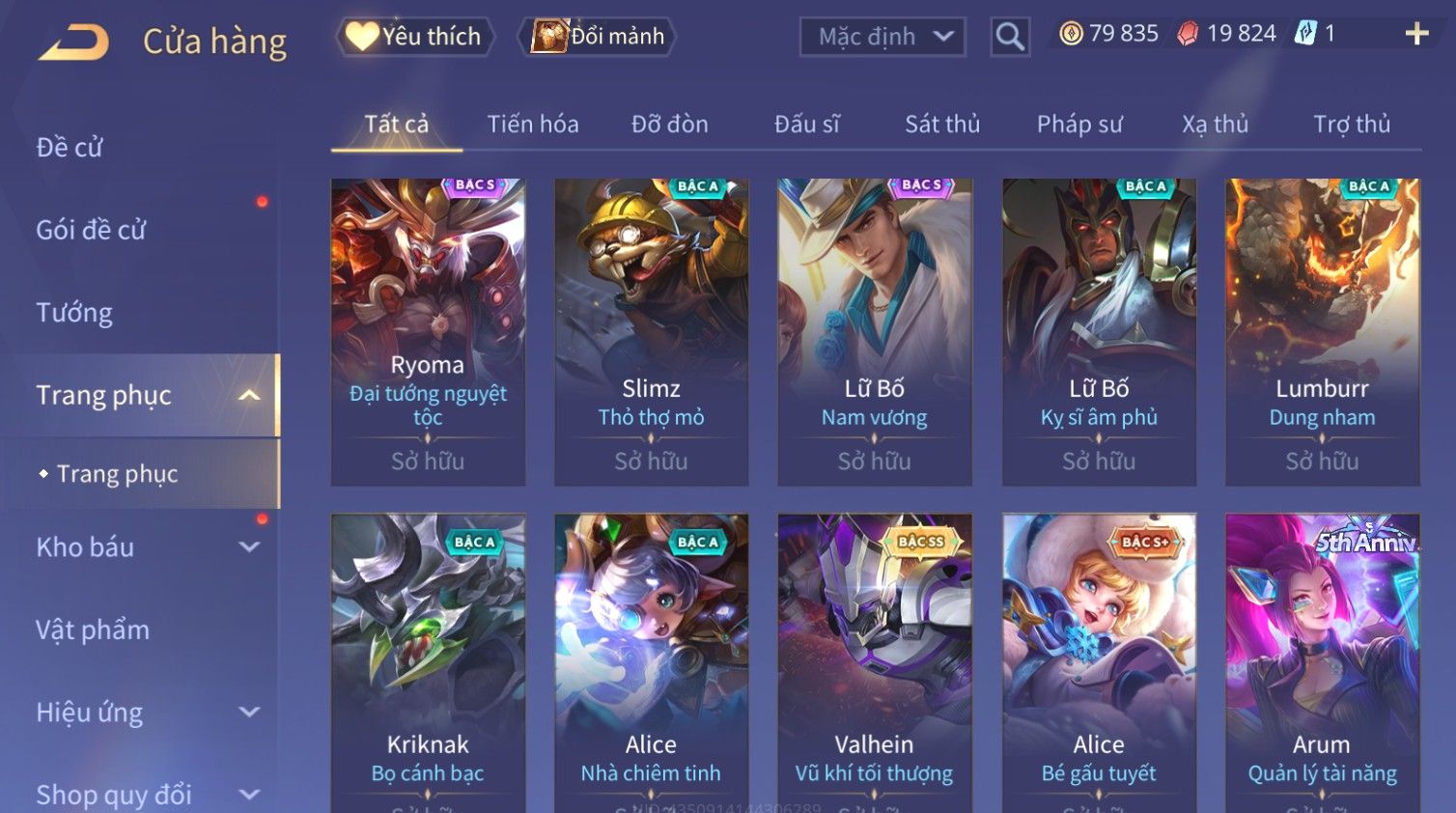
Task: Switch to the Sát thủ tab
Action: coord(942,124)
